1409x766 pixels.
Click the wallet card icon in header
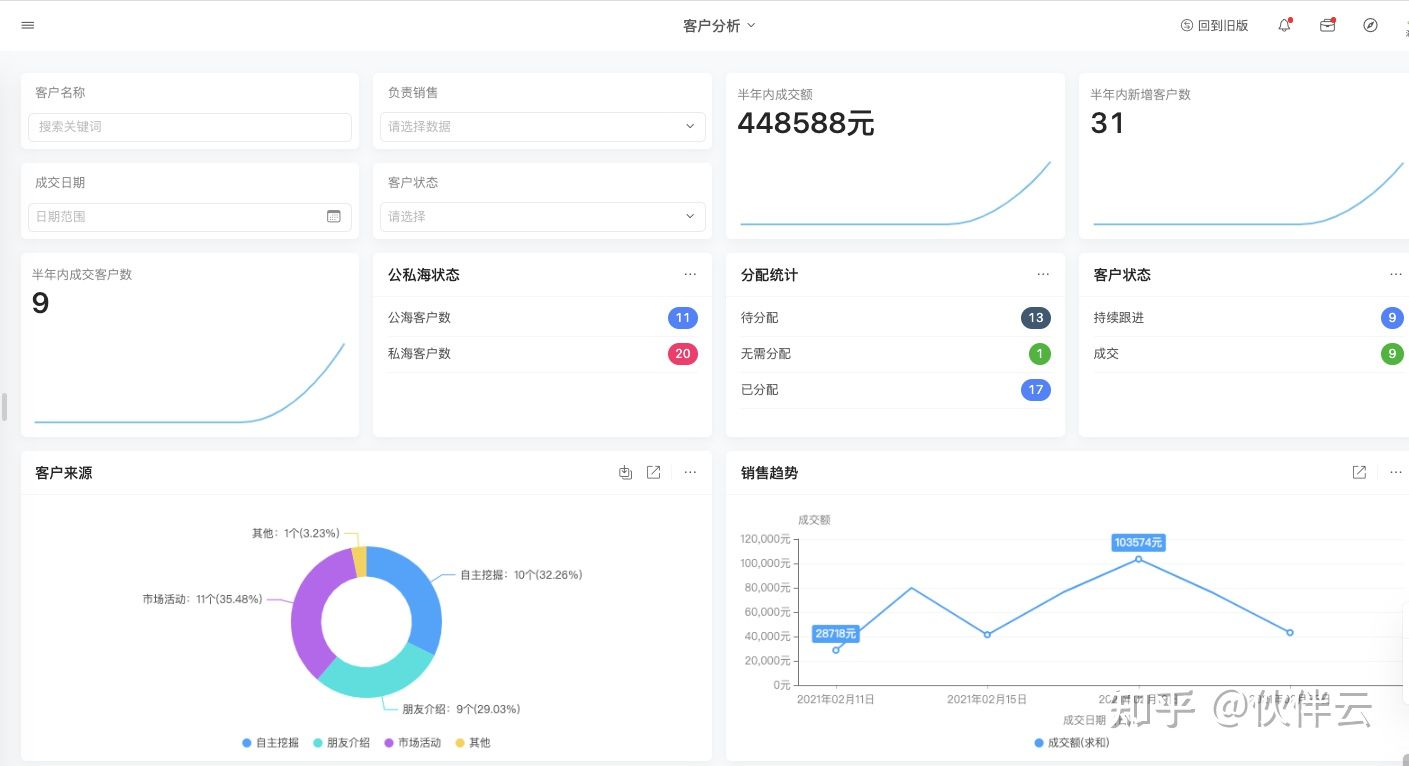[x=1328, y=25]
